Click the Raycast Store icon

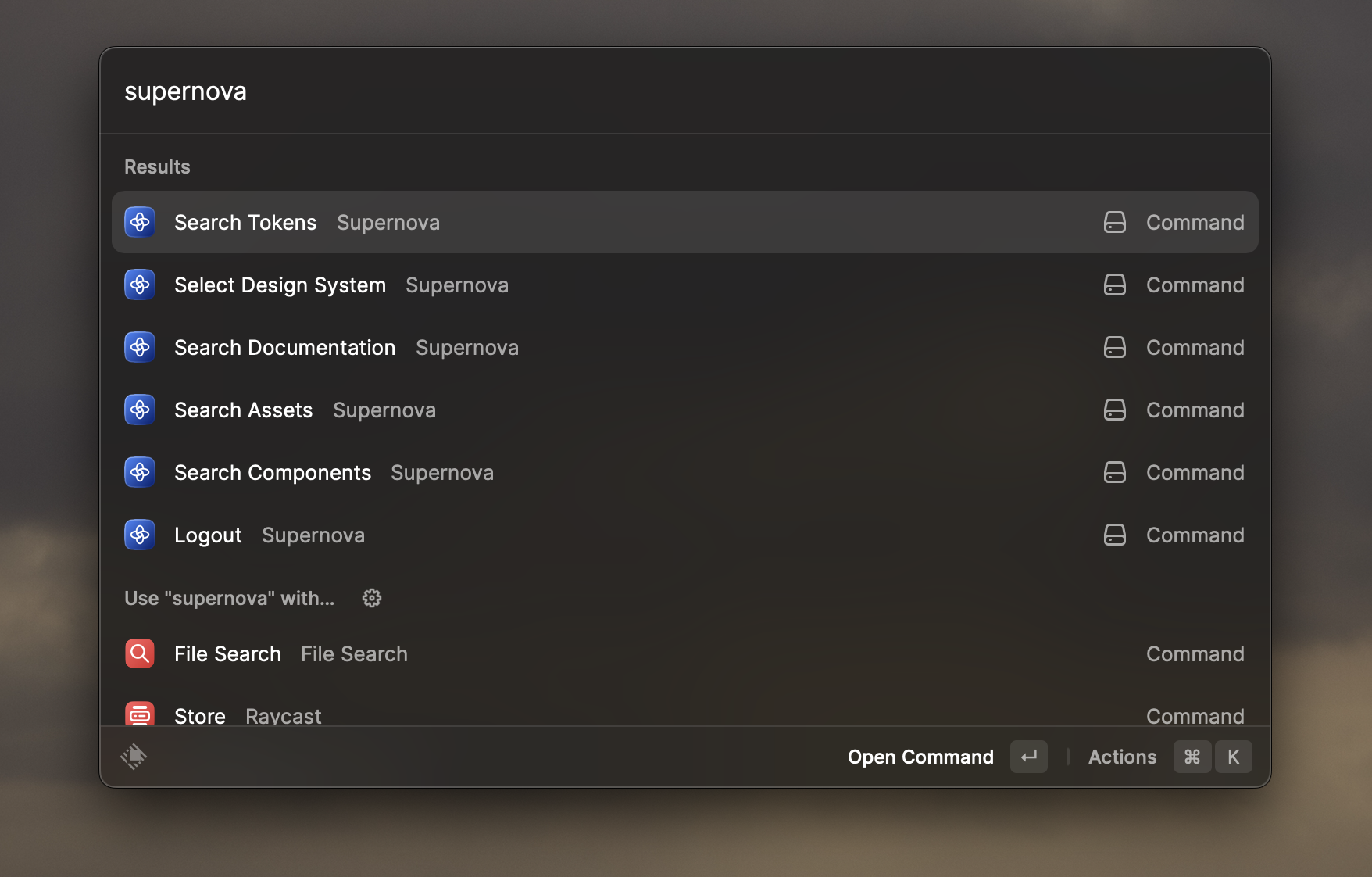click(140, 714)
